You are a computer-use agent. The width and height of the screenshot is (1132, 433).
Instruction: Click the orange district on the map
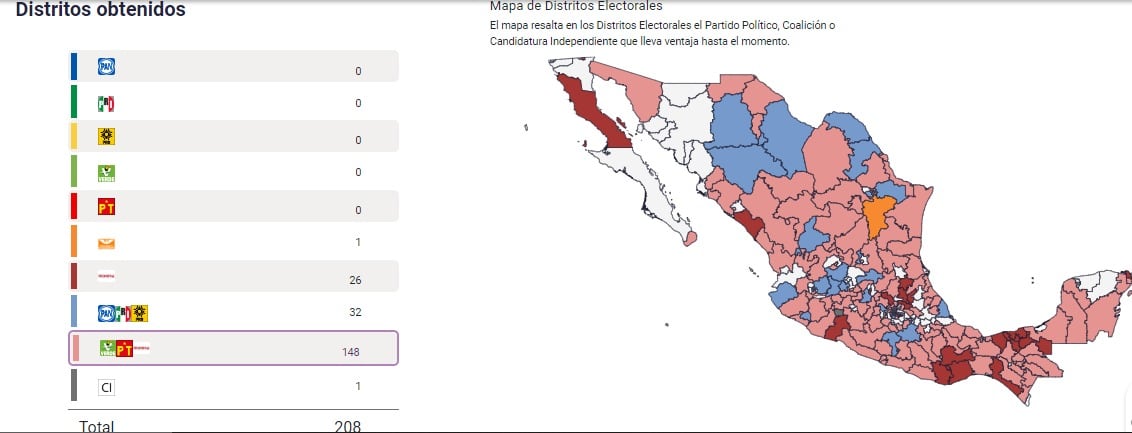click(x=879, y=217)
